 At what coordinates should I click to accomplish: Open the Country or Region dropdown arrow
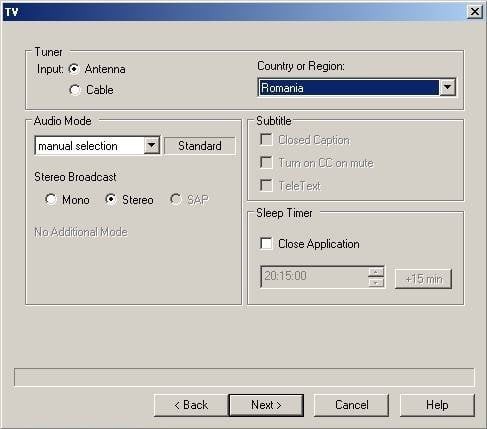[x=447, y=88]
